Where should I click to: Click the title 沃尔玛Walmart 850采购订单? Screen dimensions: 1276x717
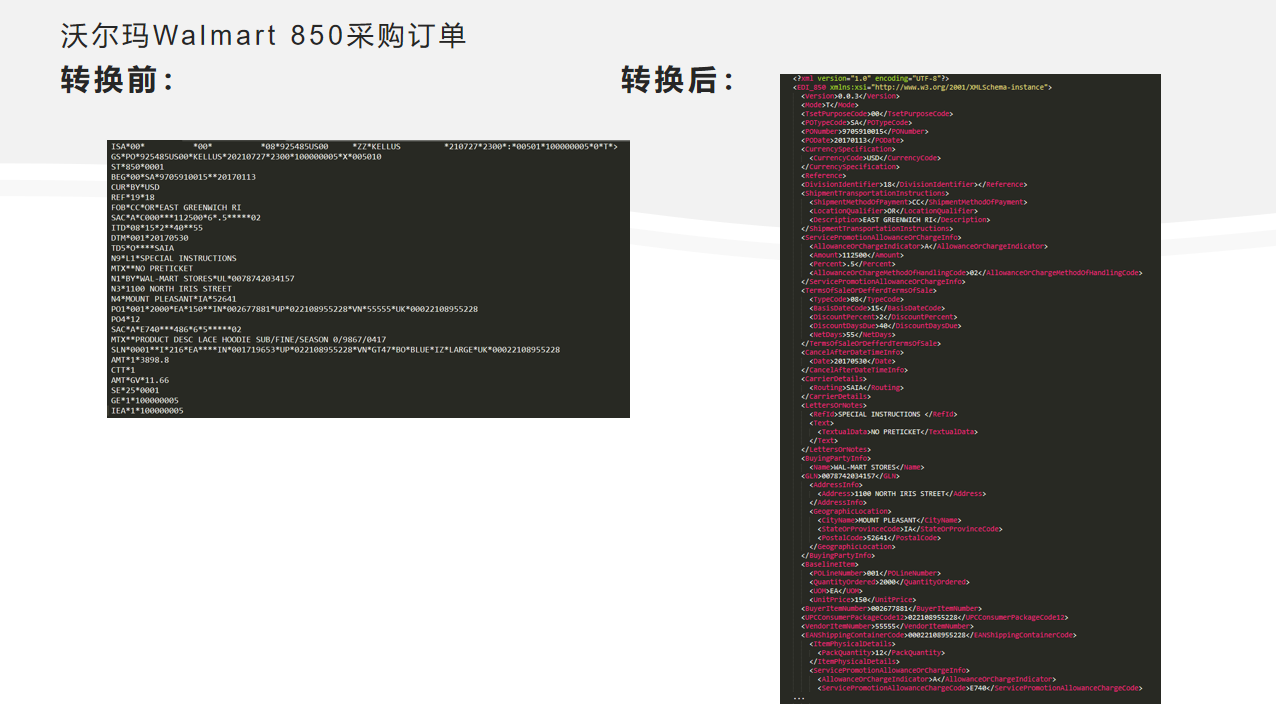pyautogui.click(x=263, y=36)
